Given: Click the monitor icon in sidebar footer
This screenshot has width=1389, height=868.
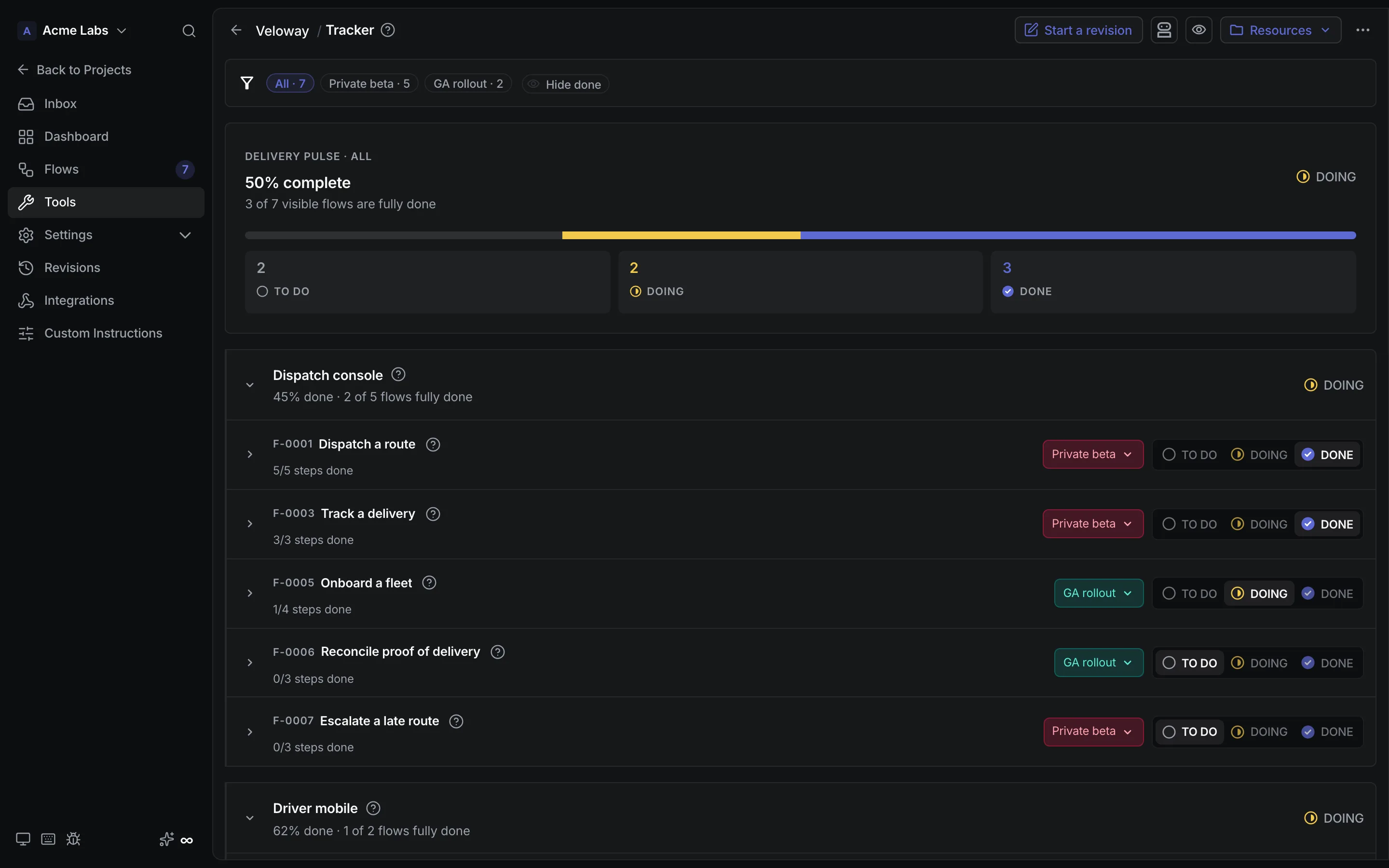Looking at the screenshot, I should point(23,839).
